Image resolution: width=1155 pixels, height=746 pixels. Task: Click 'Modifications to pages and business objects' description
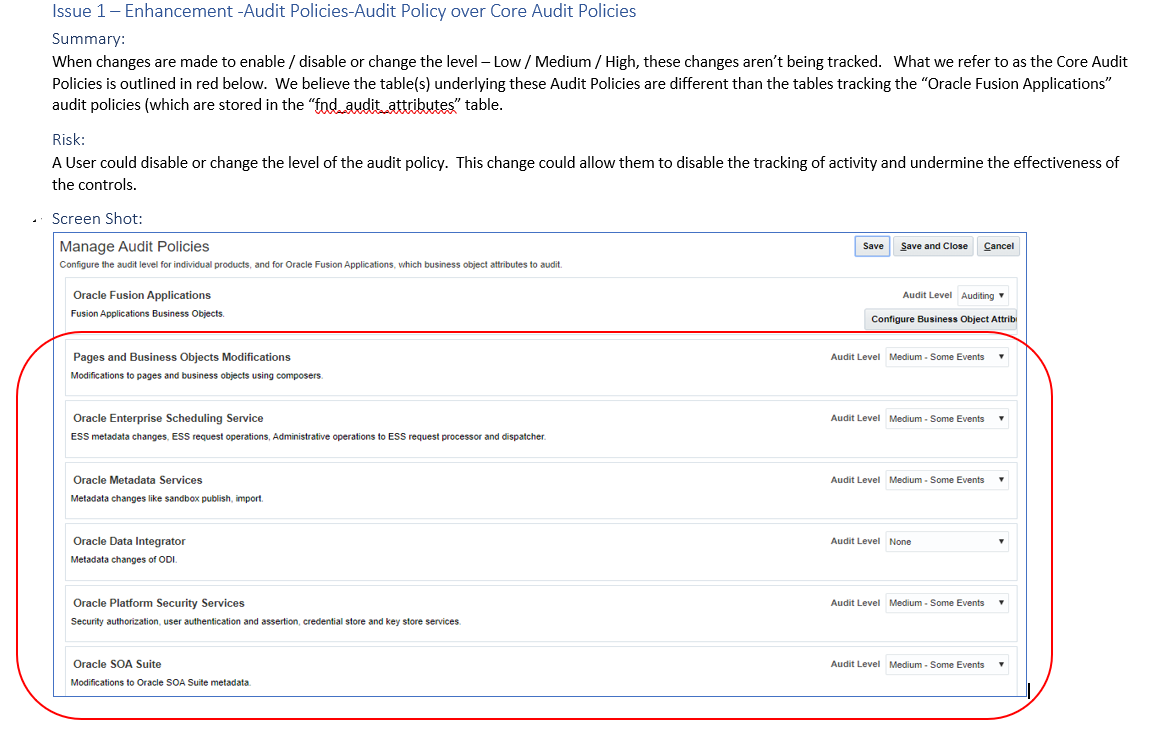pos(197,376)
